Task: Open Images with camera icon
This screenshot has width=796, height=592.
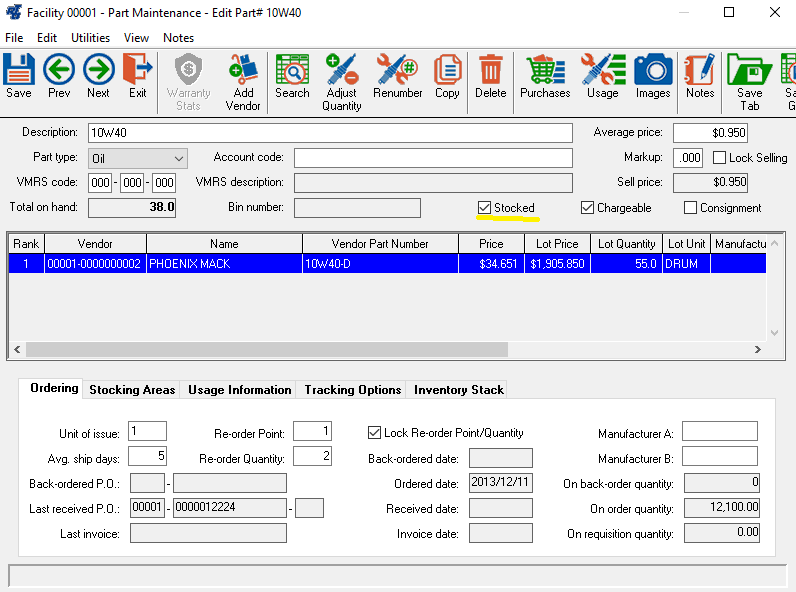Action: click(653, 76)
